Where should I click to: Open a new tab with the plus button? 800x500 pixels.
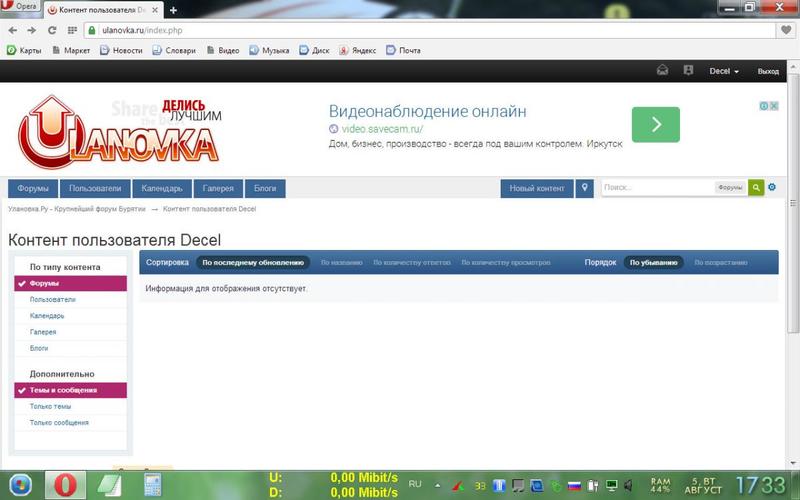click(x=173, y=10)
